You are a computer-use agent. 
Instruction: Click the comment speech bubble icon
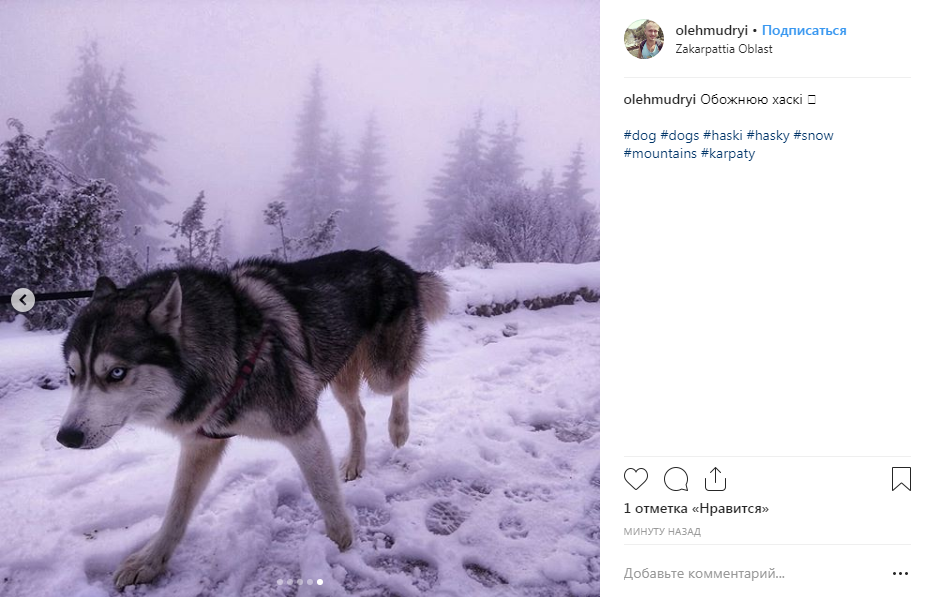point(676,479)
